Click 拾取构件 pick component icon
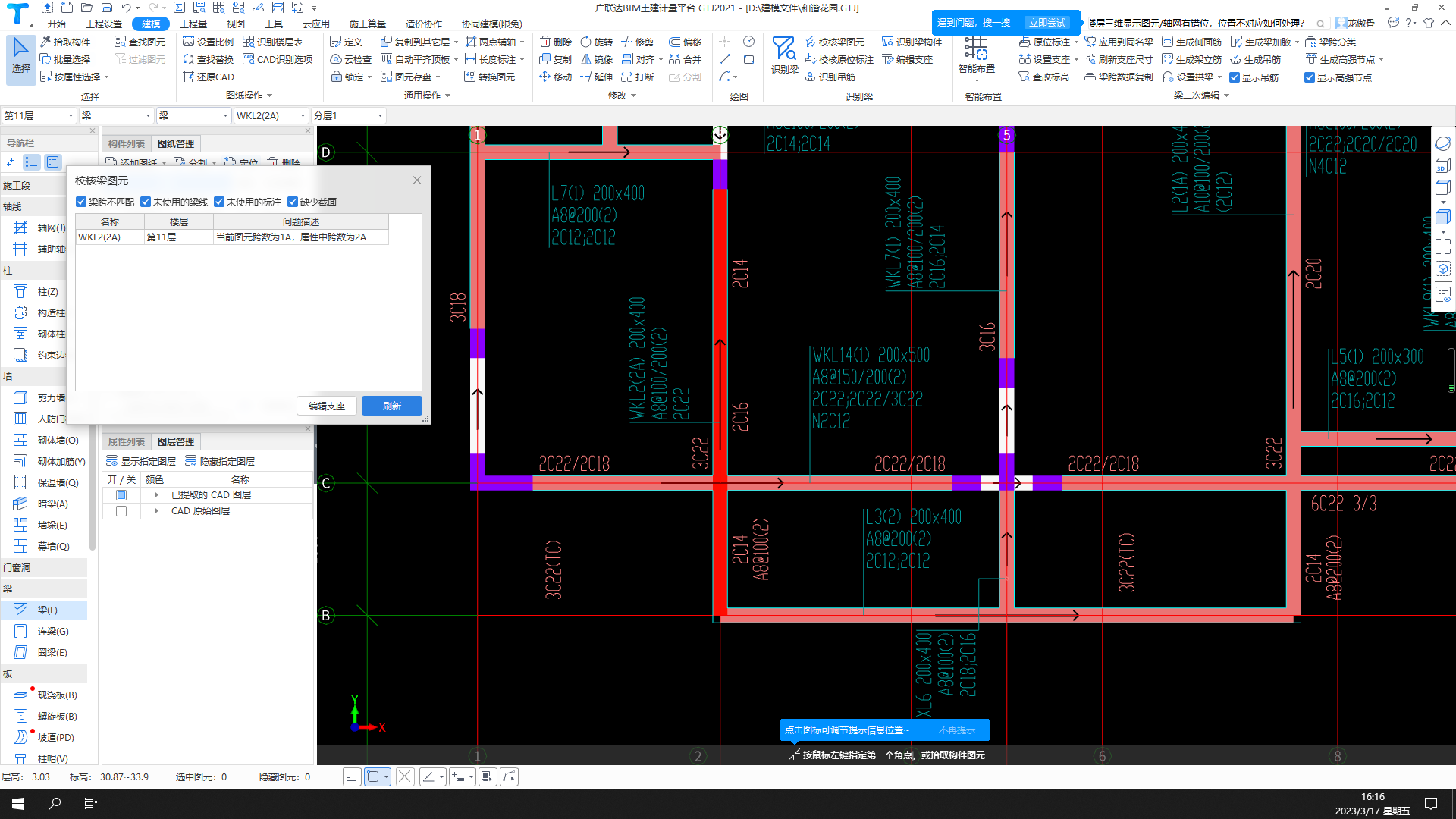 click(65, 42)
